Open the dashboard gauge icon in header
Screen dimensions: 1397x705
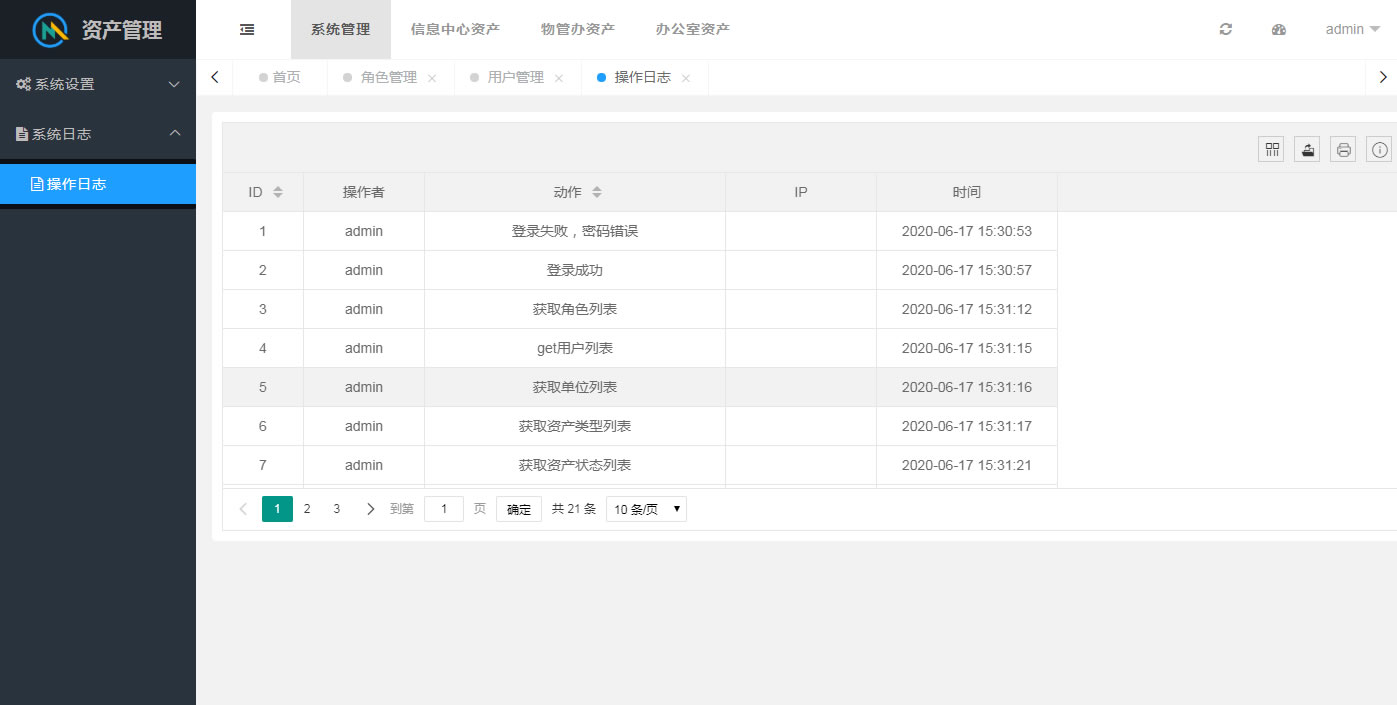[x=1278, y=30]
